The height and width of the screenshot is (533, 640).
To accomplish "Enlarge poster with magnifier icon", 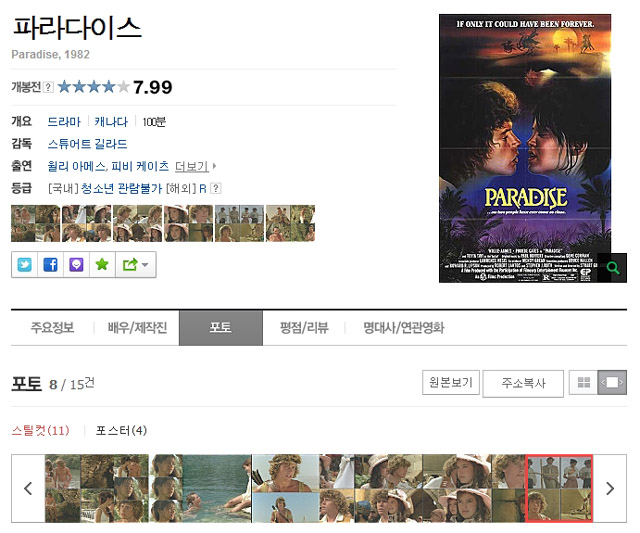I will tap(612, 268).
